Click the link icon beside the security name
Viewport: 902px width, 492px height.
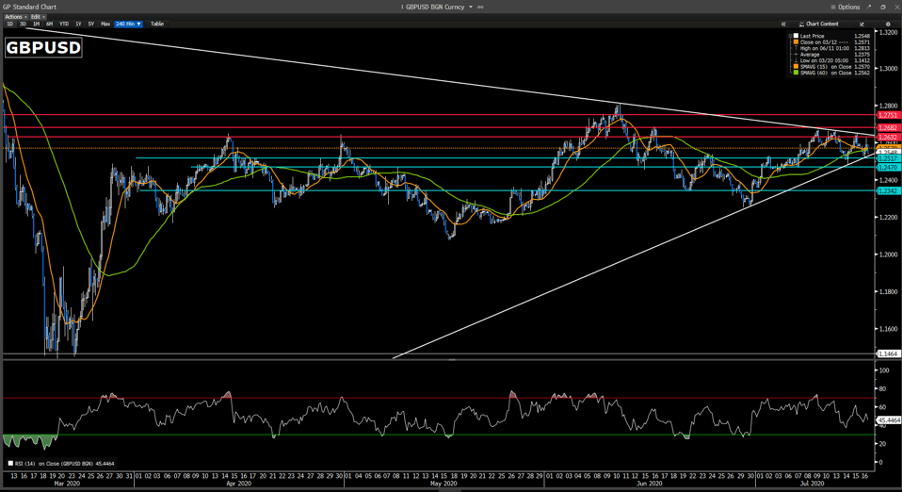point(480,7)
